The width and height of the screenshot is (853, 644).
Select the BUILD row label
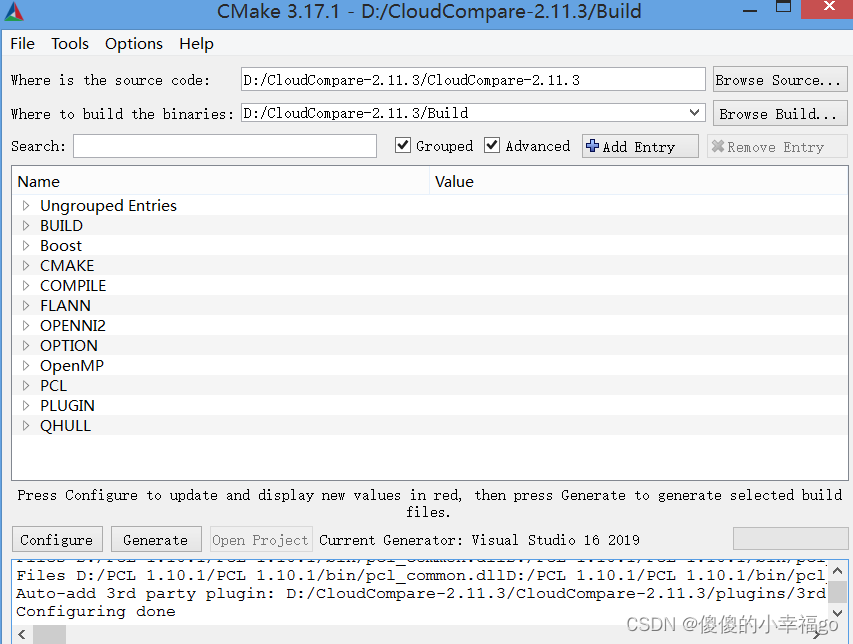coord(61,226)
